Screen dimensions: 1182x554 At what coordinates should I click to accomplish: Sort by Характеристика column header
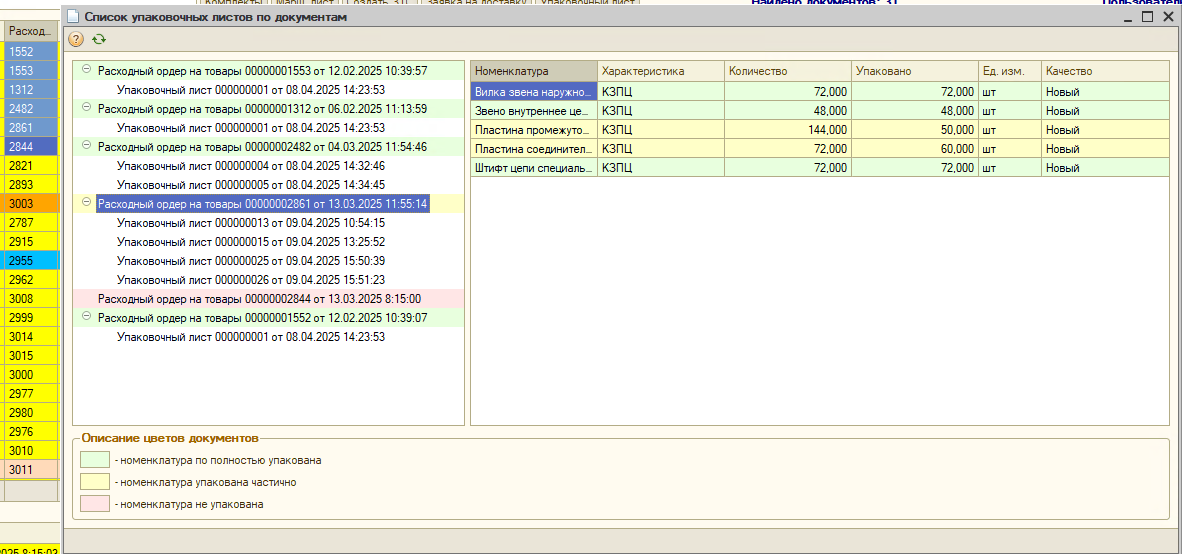point(660,72)
